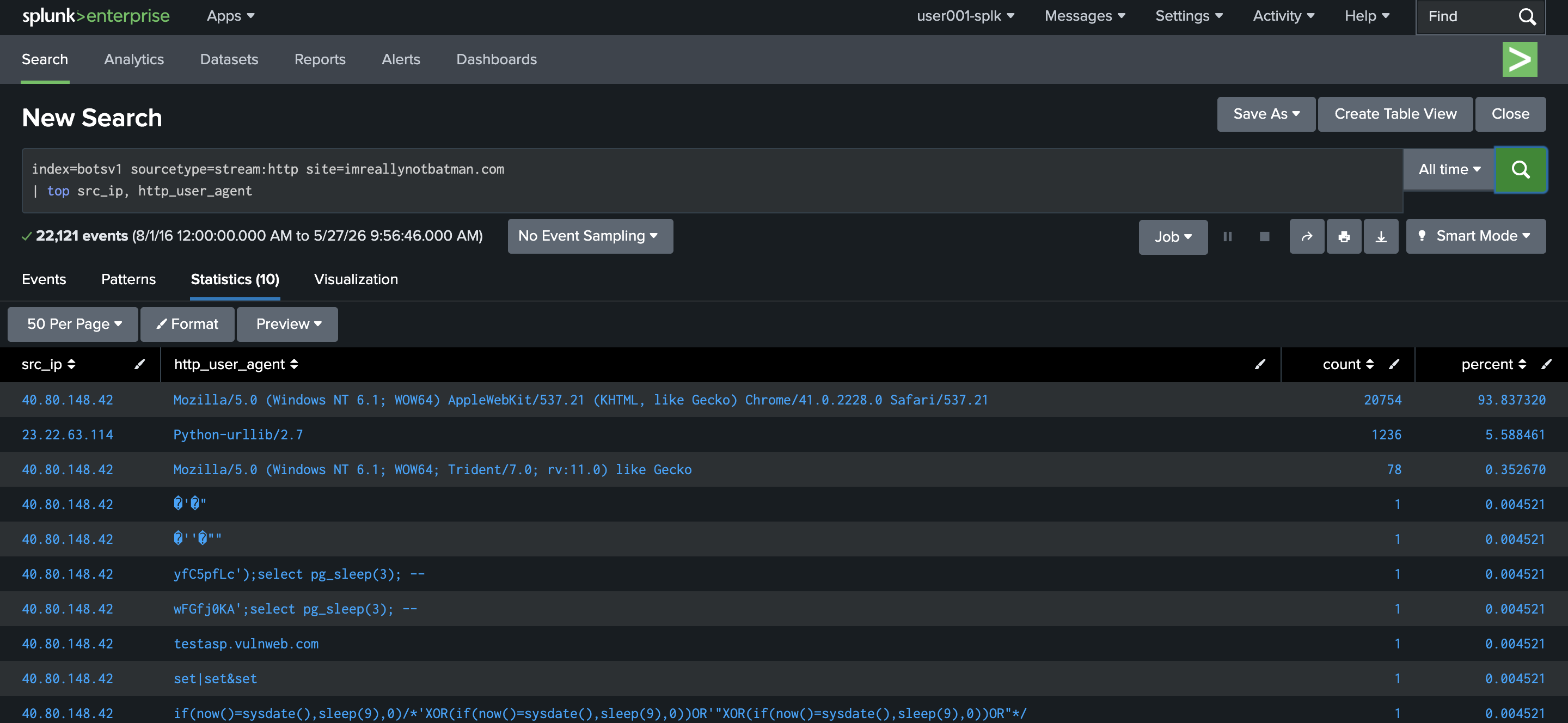Click the percent value 5.588461
The height and width of the screenshot is (723, 1568).
point(1515,434)
